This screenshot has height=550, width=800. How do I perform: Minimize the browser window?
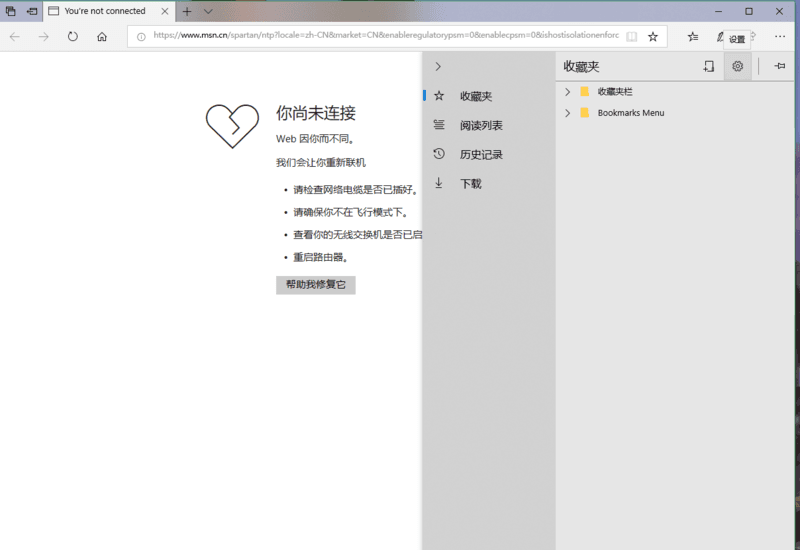(718, 11)
